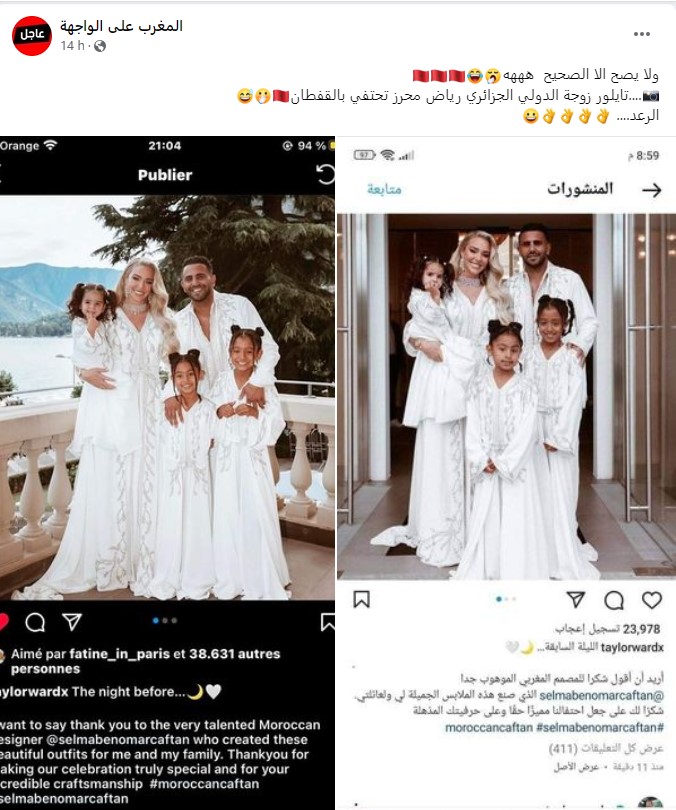
Task: Tap the bookmark save icon in right screenshot
Action: pyautogui.click(x=361, y=599)
